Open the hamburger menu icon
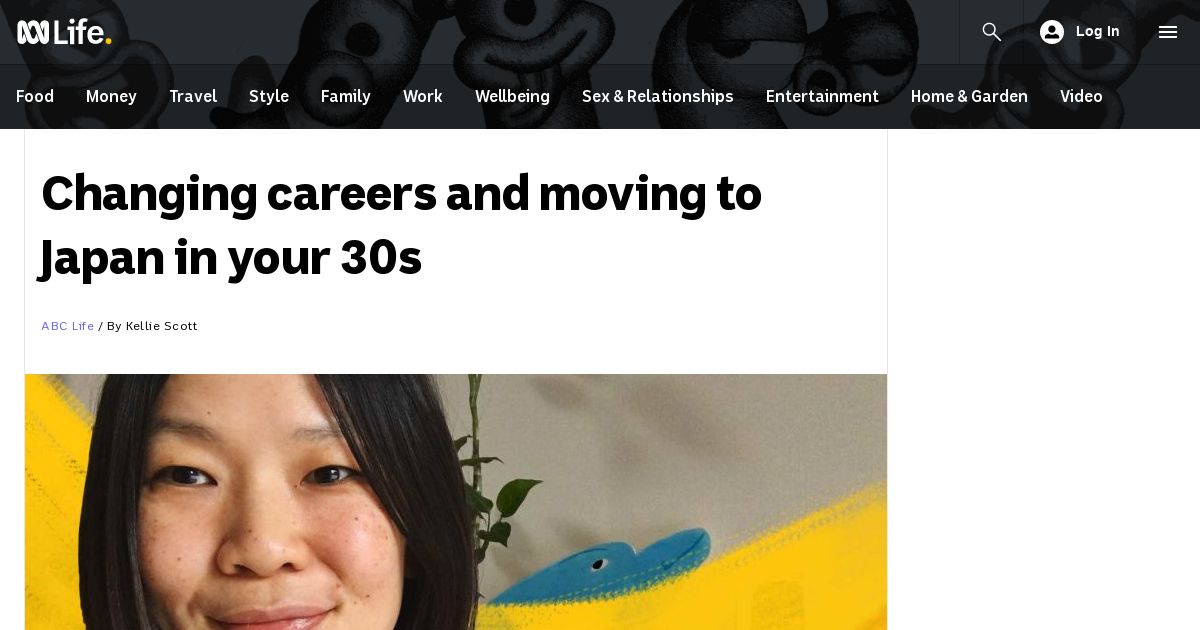This screenshot has height=630, width=1200. pos(1168,32)
